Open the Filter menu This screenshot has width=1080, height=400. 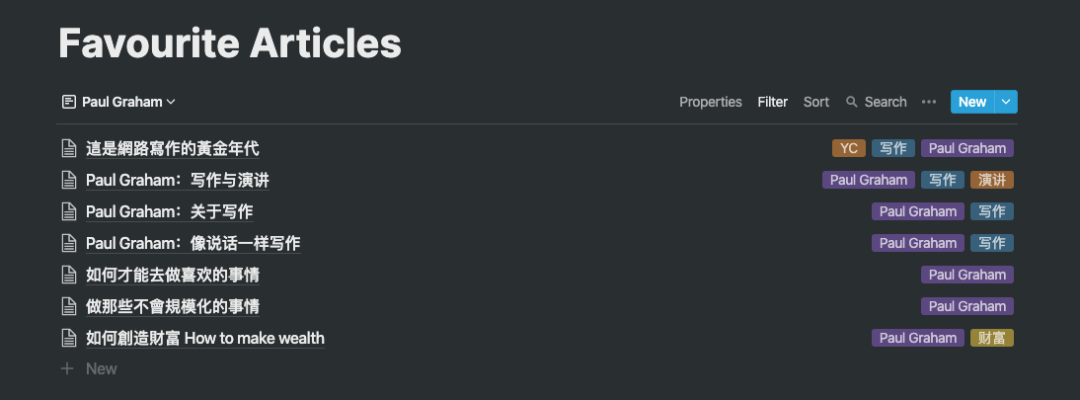click(772, 102)
